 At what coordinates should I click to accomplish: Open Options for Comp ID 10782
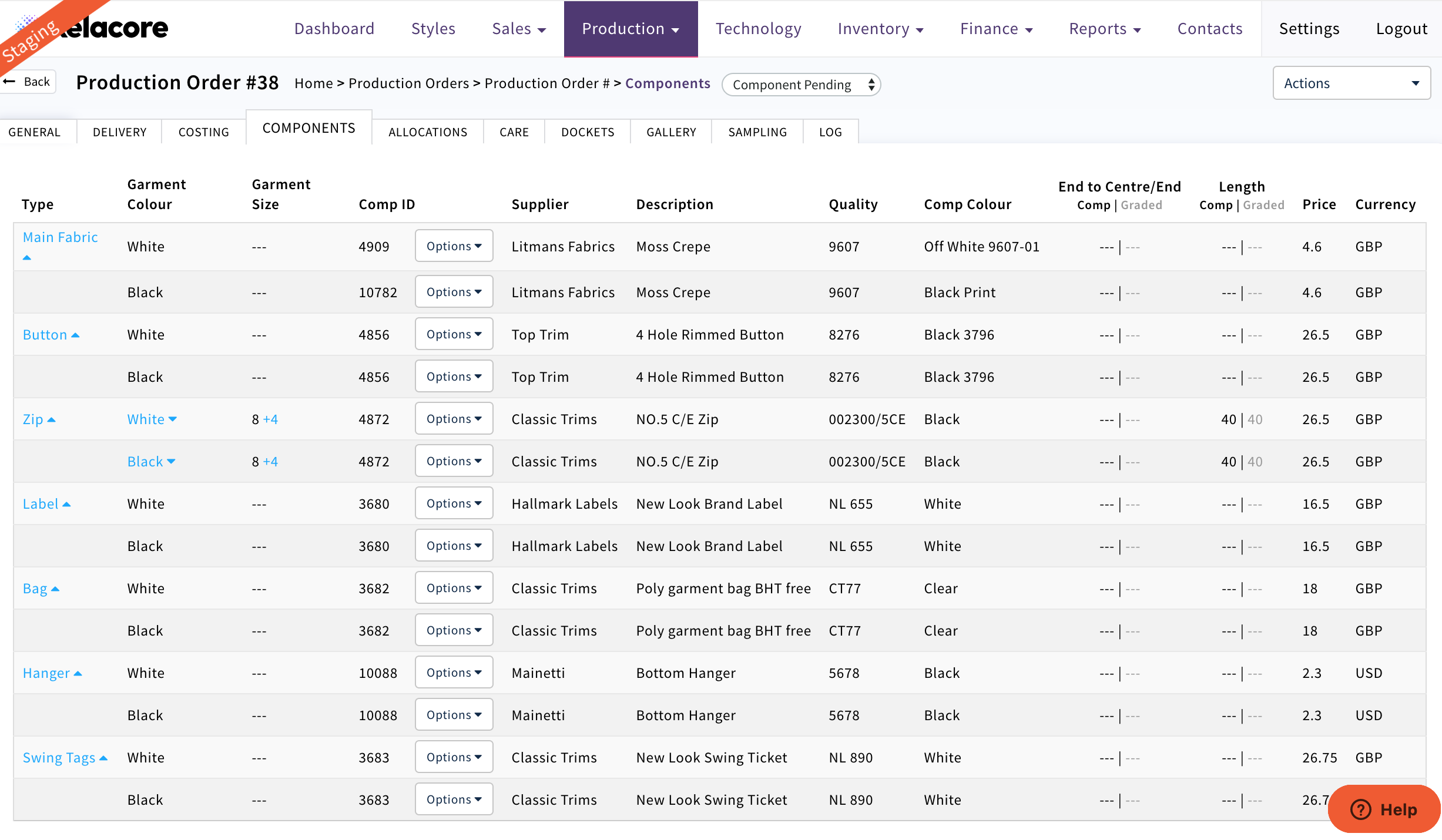454,292
